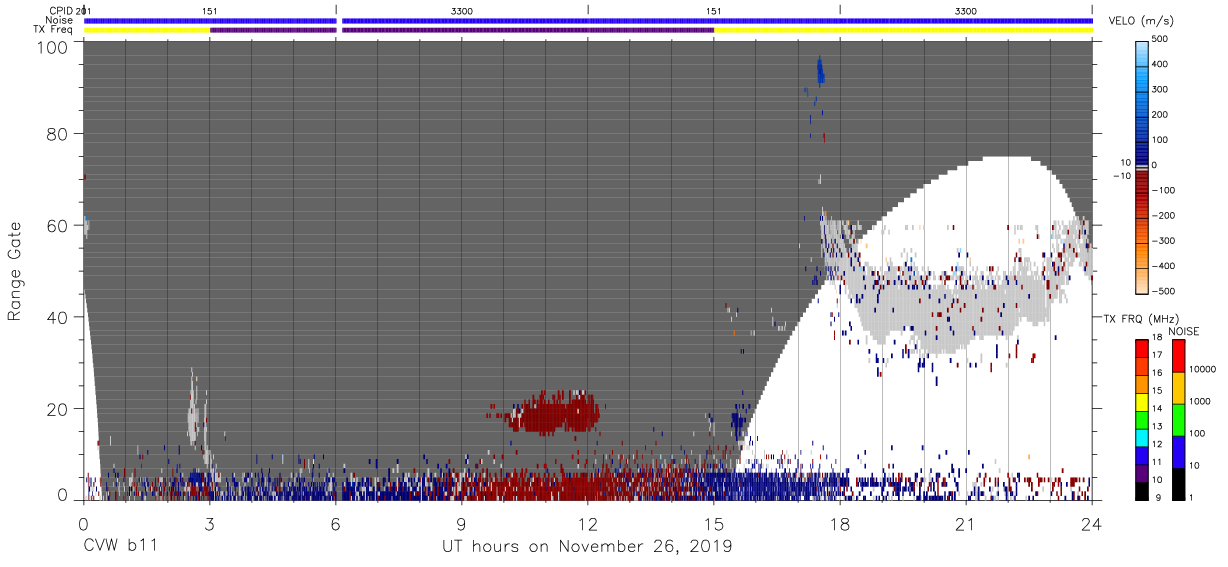The width and height of the screenshot is (1228, 567).
Task: Click the 80 tick on Range Gate axis
Action: (x=58, y=133)
